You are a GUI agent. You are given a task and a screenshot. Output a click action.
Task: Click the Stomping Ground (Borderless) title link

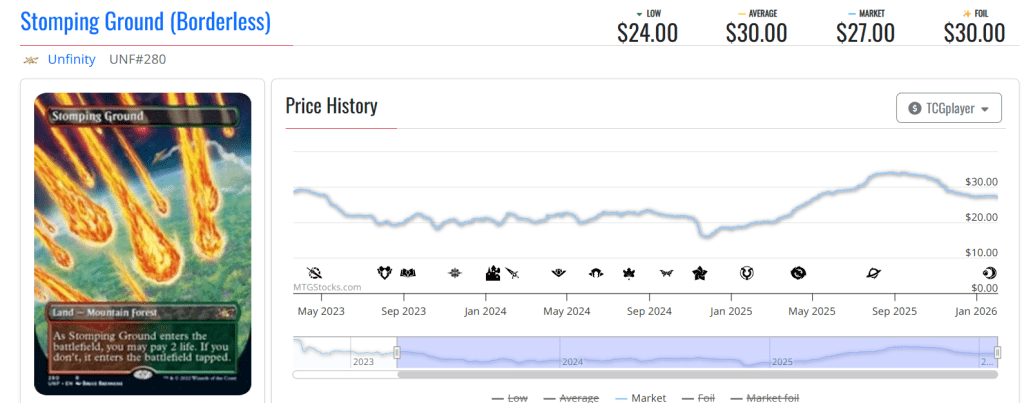pyautogui.click(x=145, y=21)
